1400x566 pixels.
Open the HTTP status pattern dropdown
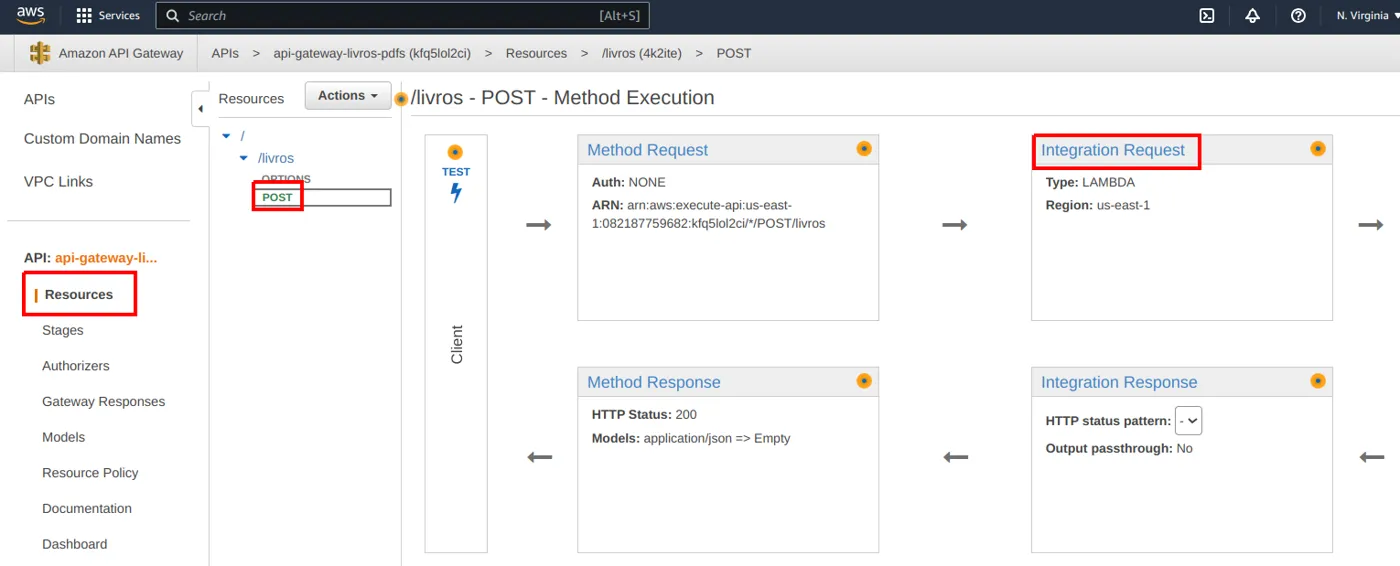pos(1188,421)
